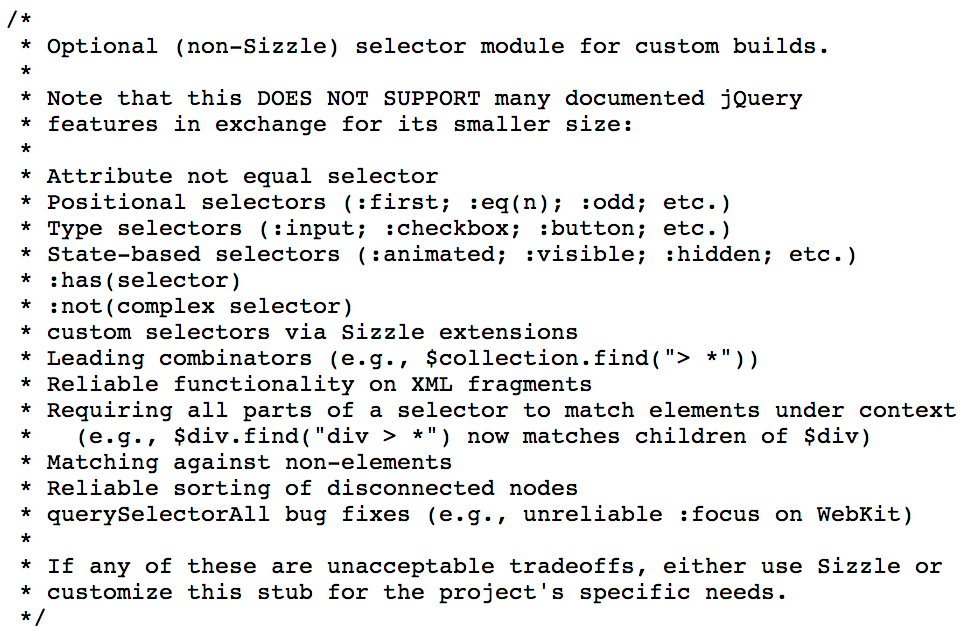Click the word "XML" in Reliable functionality line
Screen dimensions: 972x632
[x=431, y=384]
